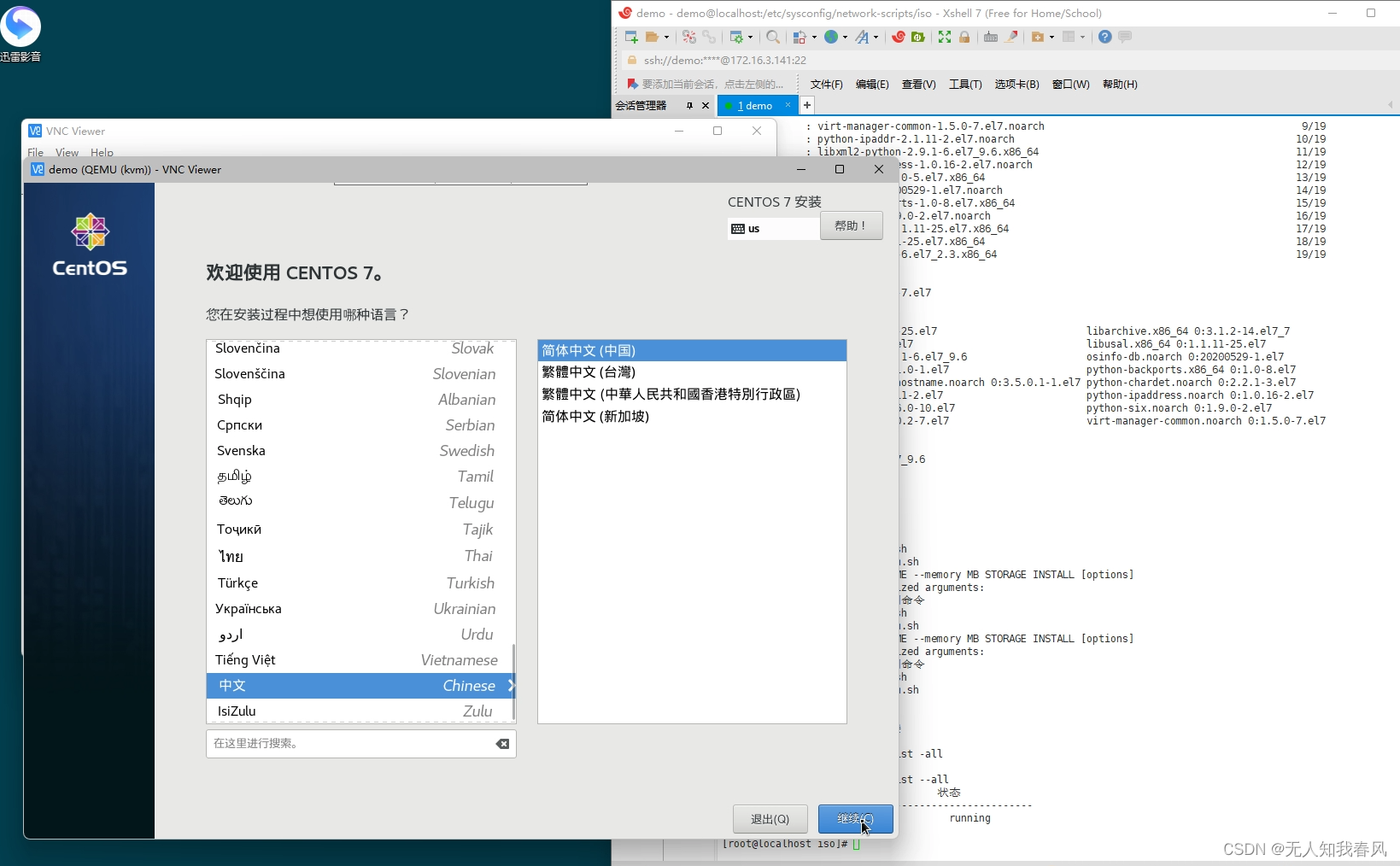This screenshot has width=1400, height=866.
Task: Open the 文件(F) menu in Xshell
Action: (826, 84)
